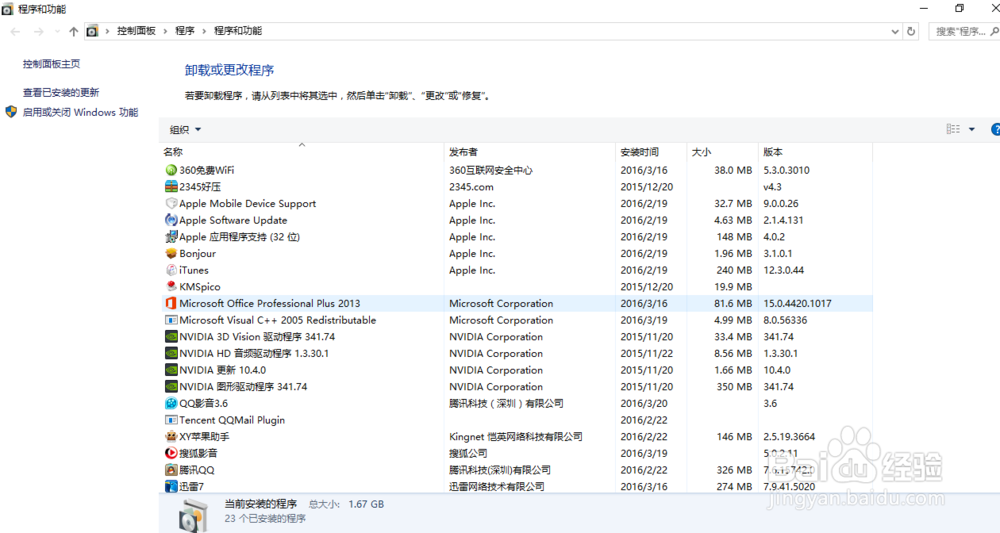This screenshot has width=1000, height=533.
Task: Click the Apple 应用程序支持 (32 位) icon
Action: click(171, 237)
